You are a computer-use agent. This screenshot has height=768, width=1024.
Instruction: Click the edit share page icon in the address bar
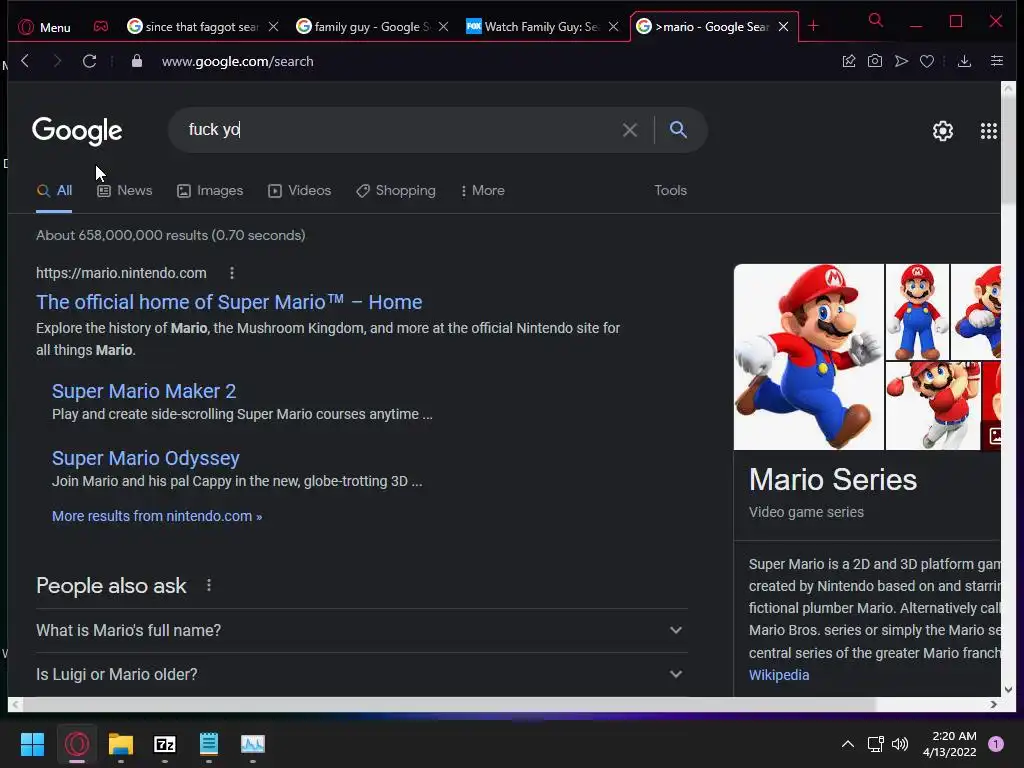pyautogui.click(x=849, y=61)
